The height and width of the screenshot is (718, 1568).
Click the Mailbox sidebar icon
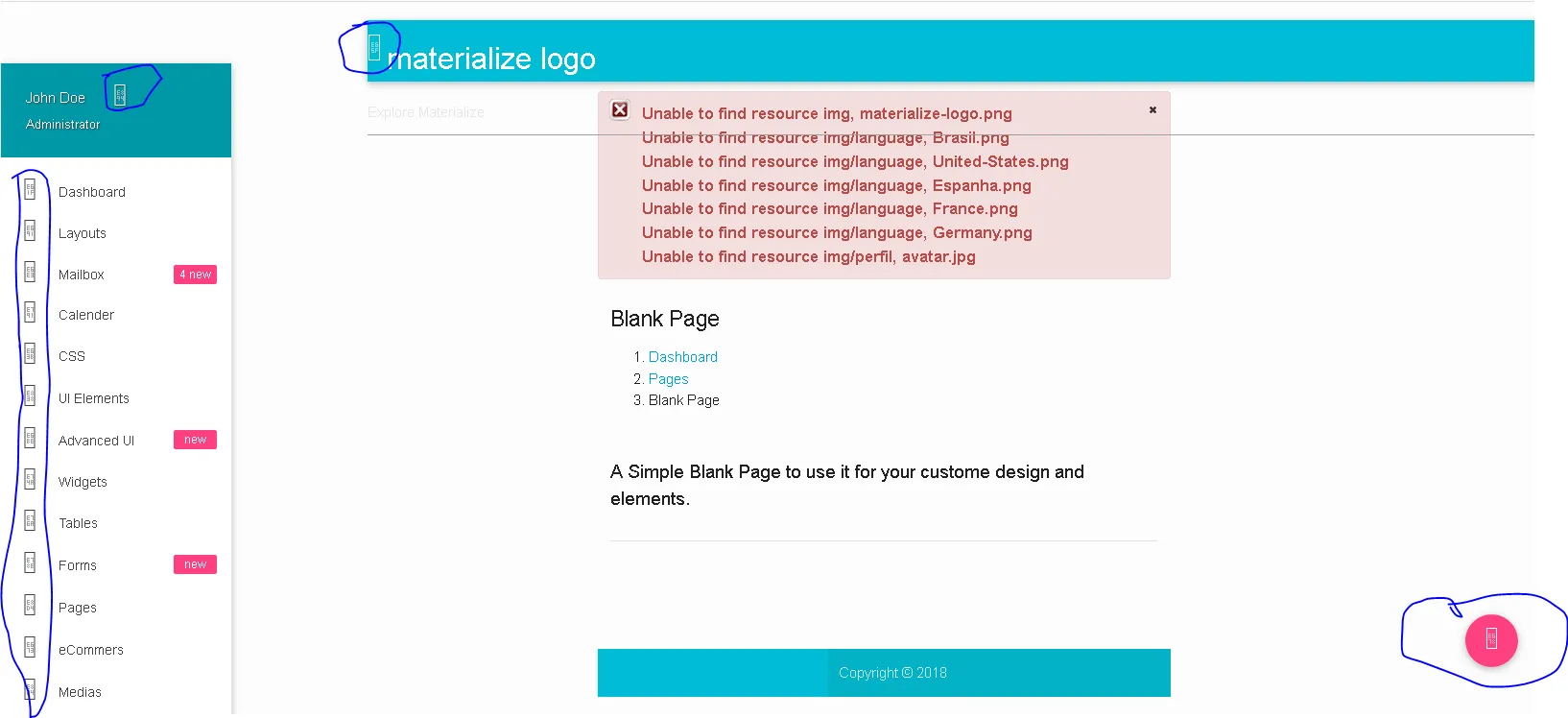click(30, 273)
